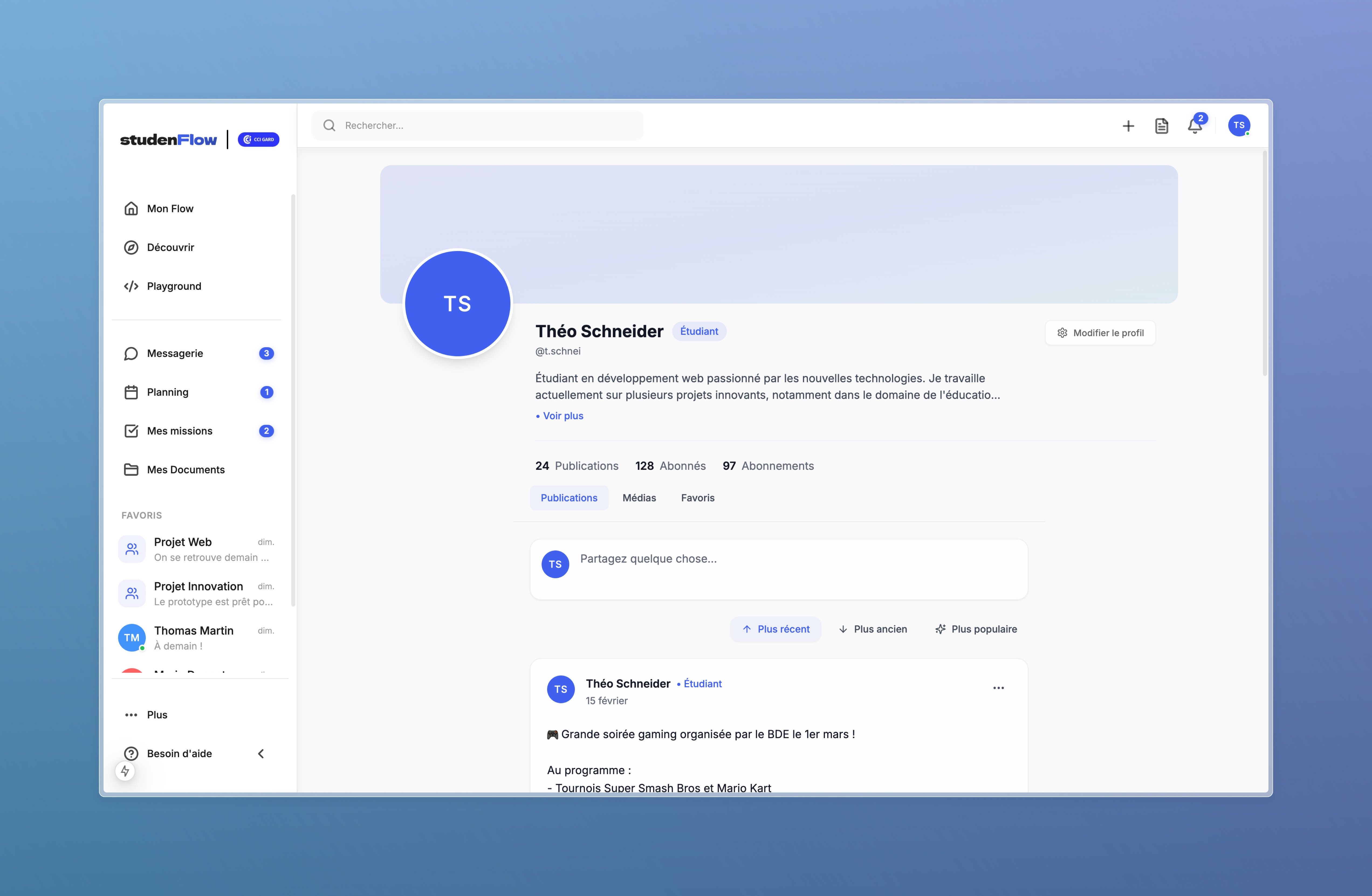Click the lightning bolt floating icon
Screen dimensions: 1372x896
(125, 771)
